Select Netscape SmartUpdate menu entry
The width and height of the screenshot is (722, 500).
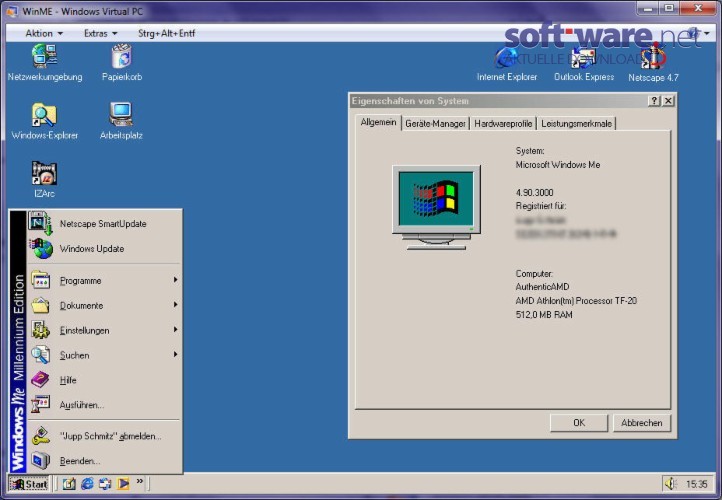pyautogui.click(x=105, y=224)
